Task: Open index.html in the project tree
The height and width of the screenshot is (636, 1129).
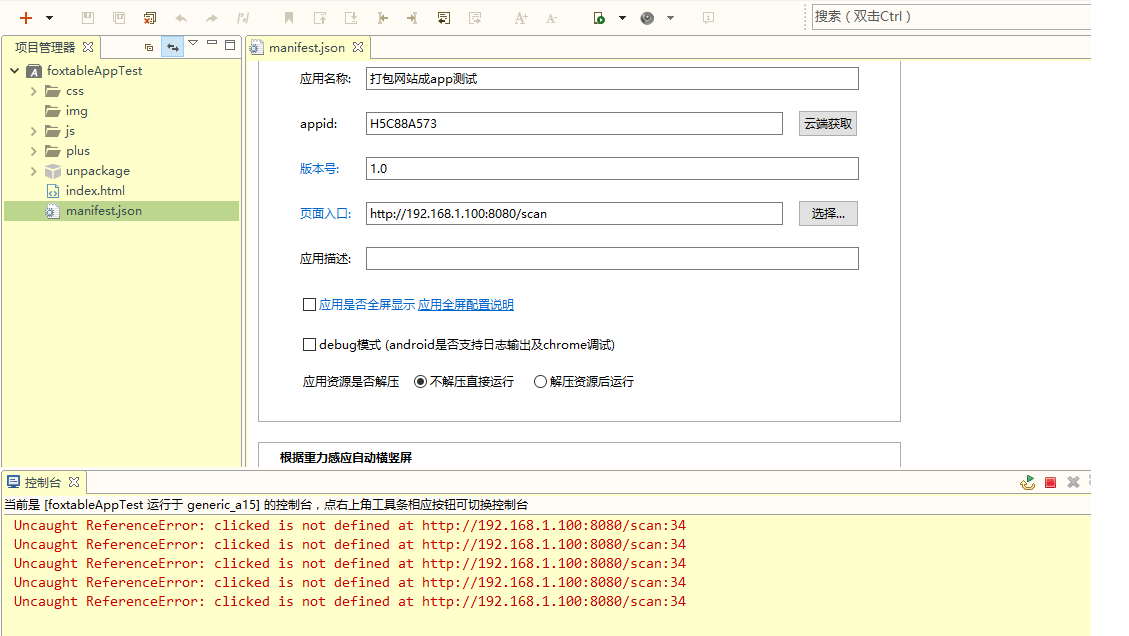Action: click(94, 191)
